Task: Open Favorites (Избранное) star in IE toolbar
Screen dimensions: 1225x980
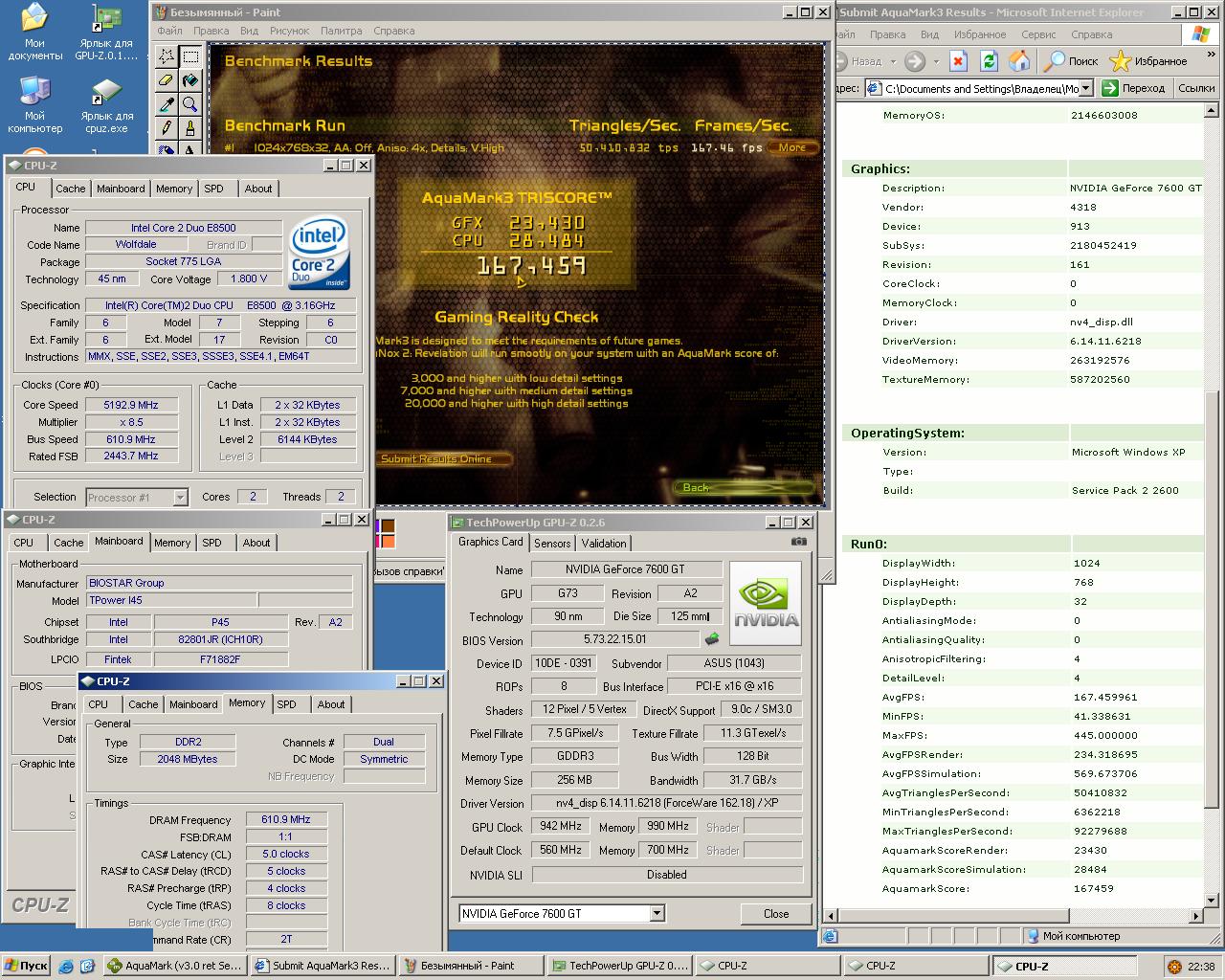Action: click(x=1148, y=61)
